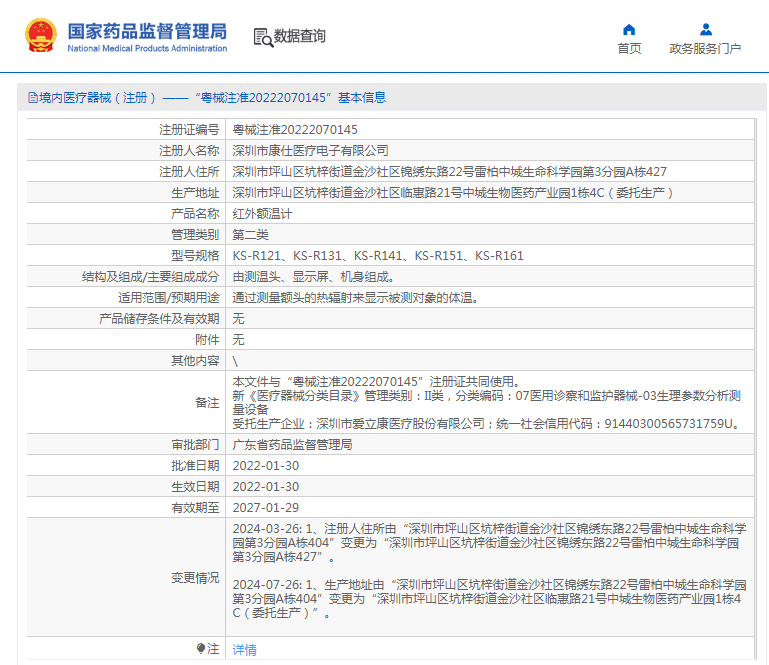This screenshot has height=665, width=769.
Task: Open 政务服务门户 text link
Action: click(705, 49)
